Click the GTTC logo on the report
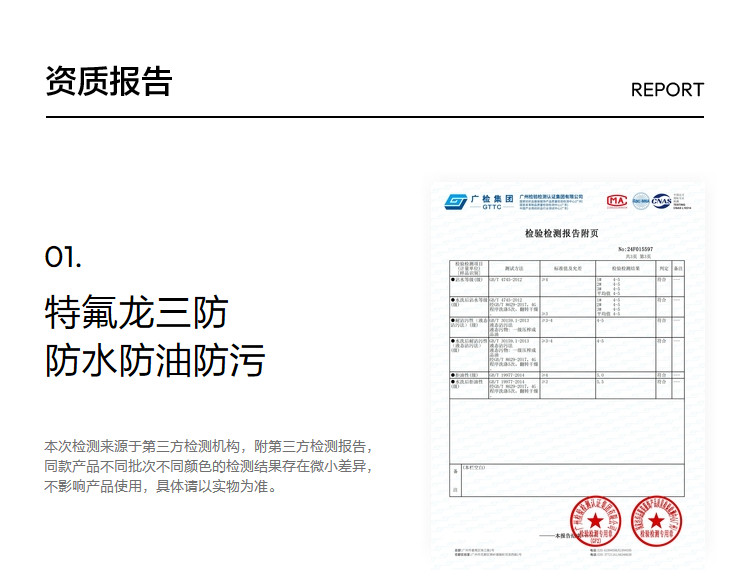 477,201
